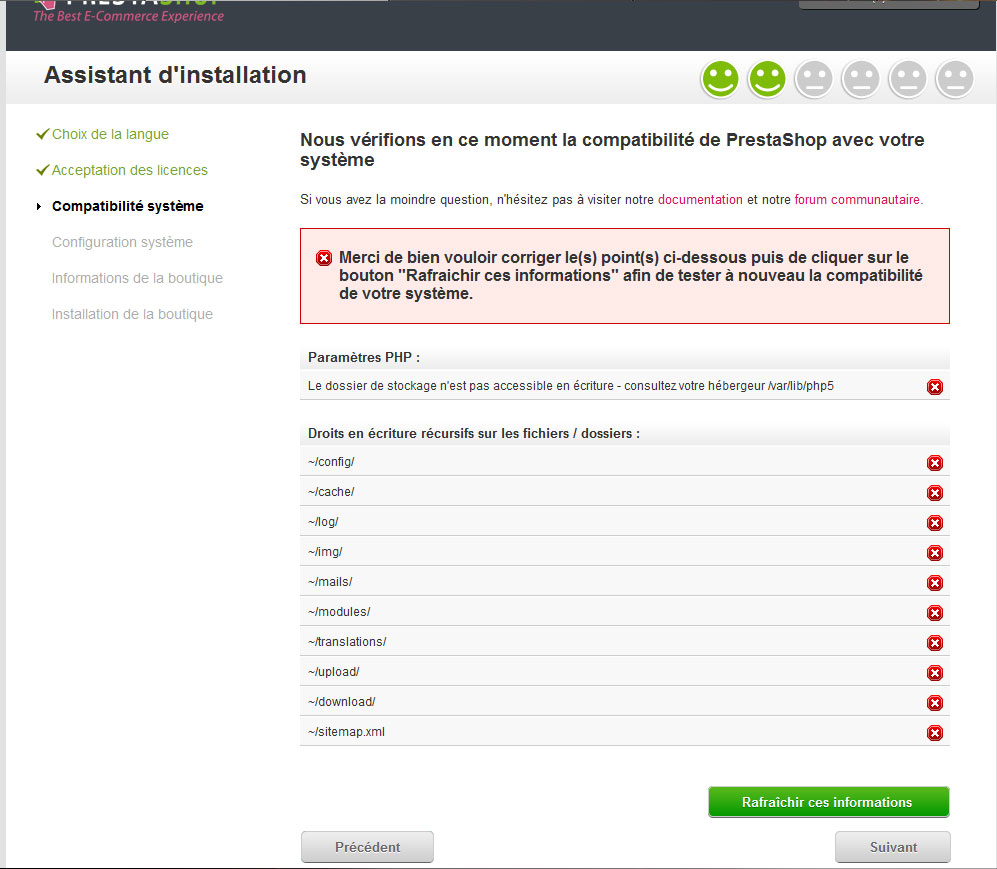
Task: Click the red error icon in the warning box
Action: pos(324,258)
